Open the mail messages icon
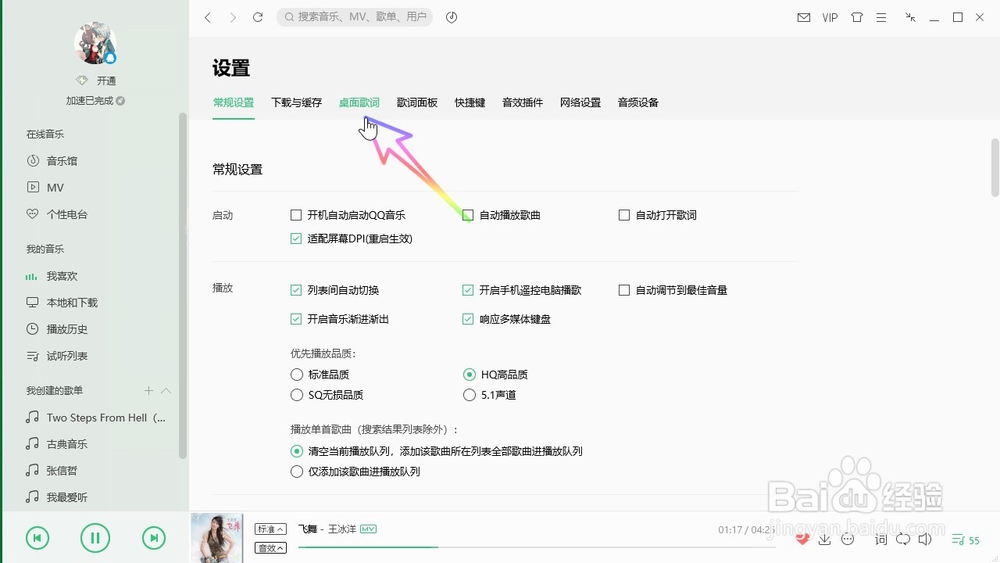Screen dimensions: 1000x563 coord(804,18)
